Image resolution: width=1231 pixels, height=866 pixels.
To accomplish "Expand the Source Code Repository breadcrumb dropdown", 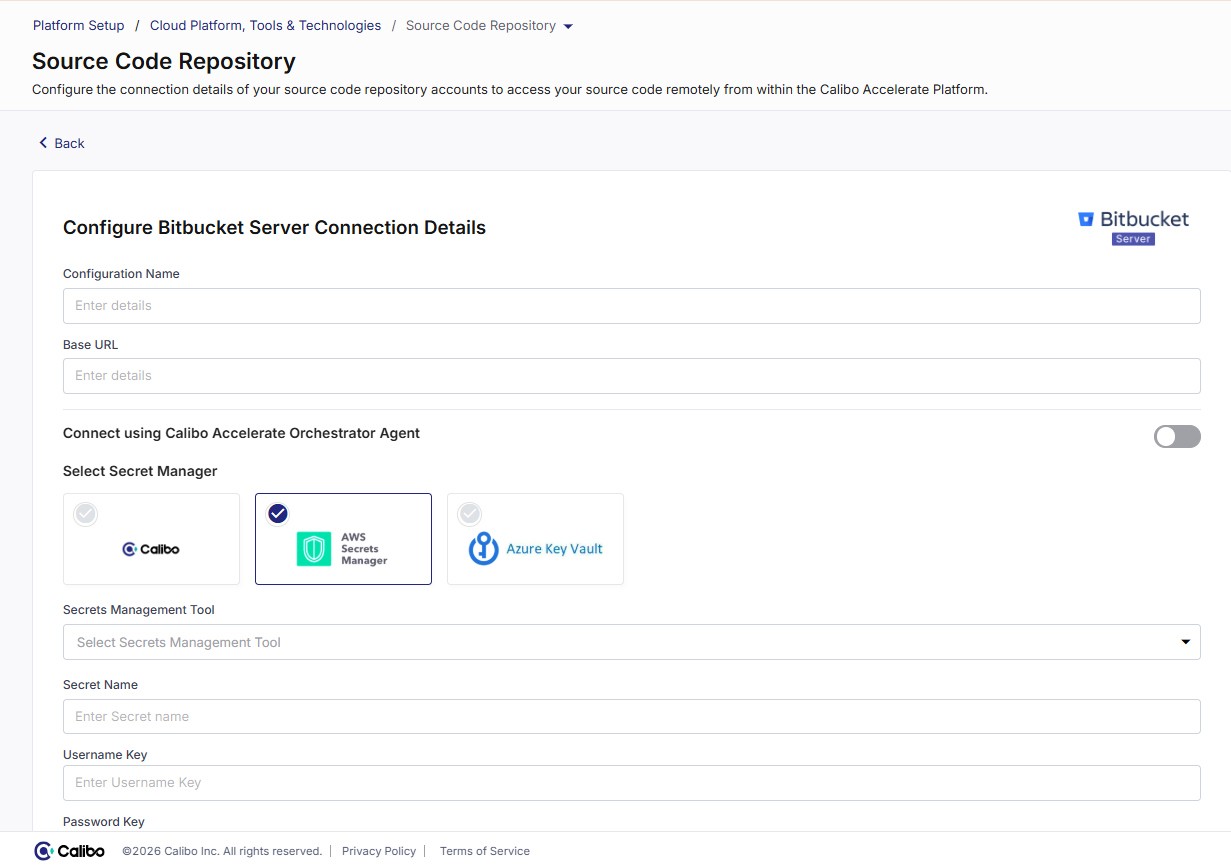I will pyautogui.click(x=568, y=25).
